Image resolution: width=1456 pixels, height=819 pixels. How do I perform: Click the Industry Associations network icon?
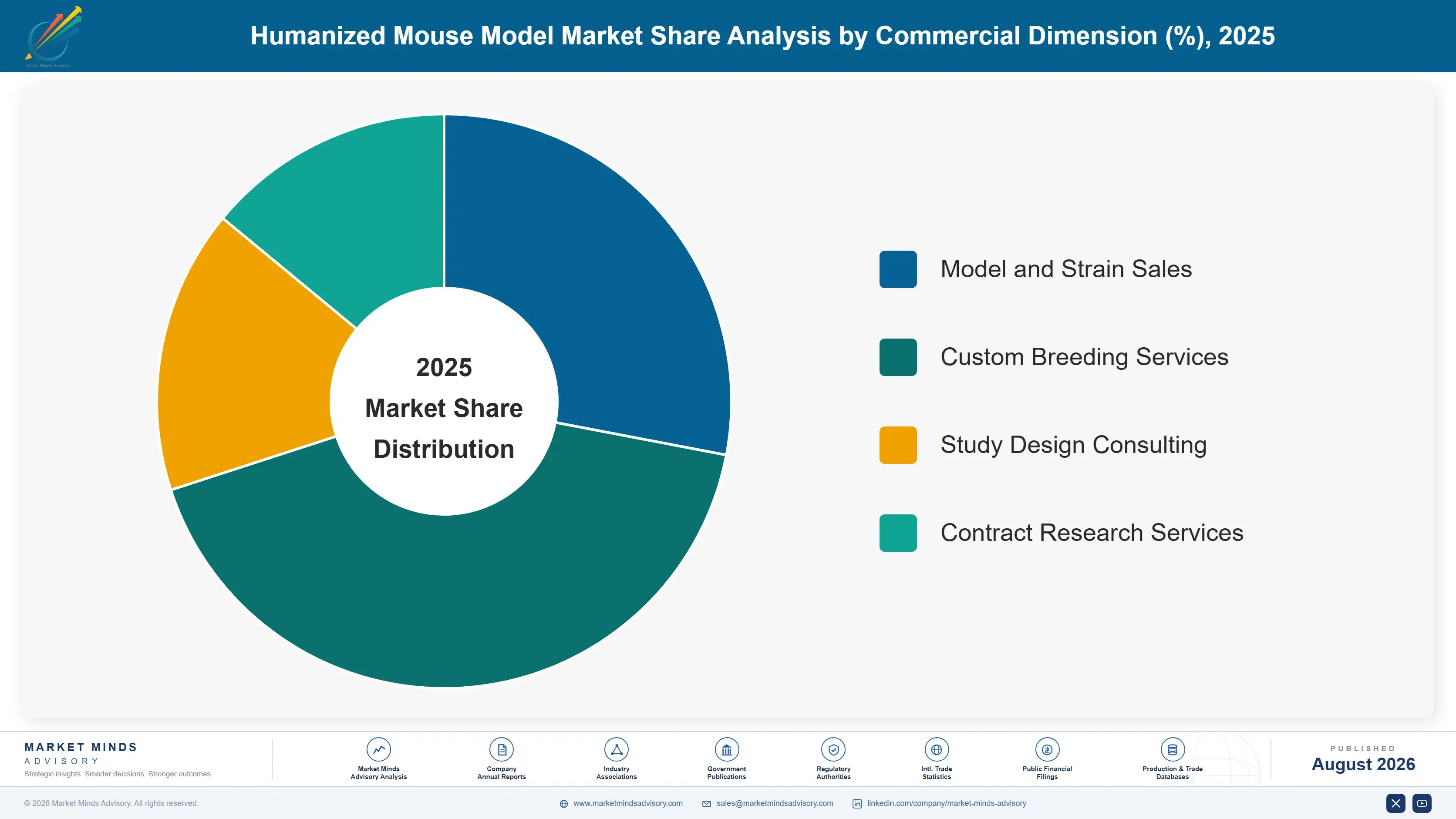[x=617, y=749]
